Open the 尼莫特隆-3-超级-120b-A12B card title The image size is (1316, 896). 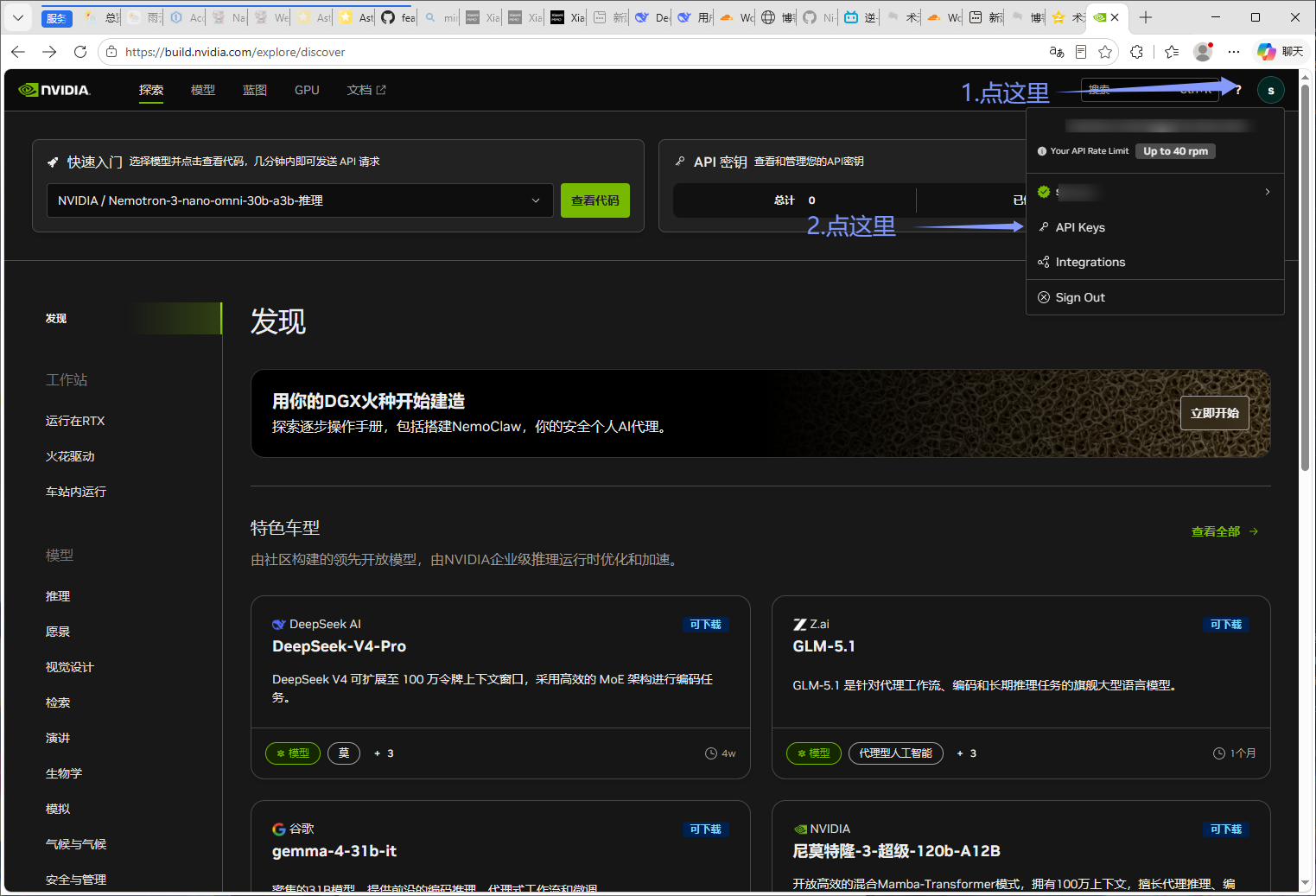pos(896,851)
